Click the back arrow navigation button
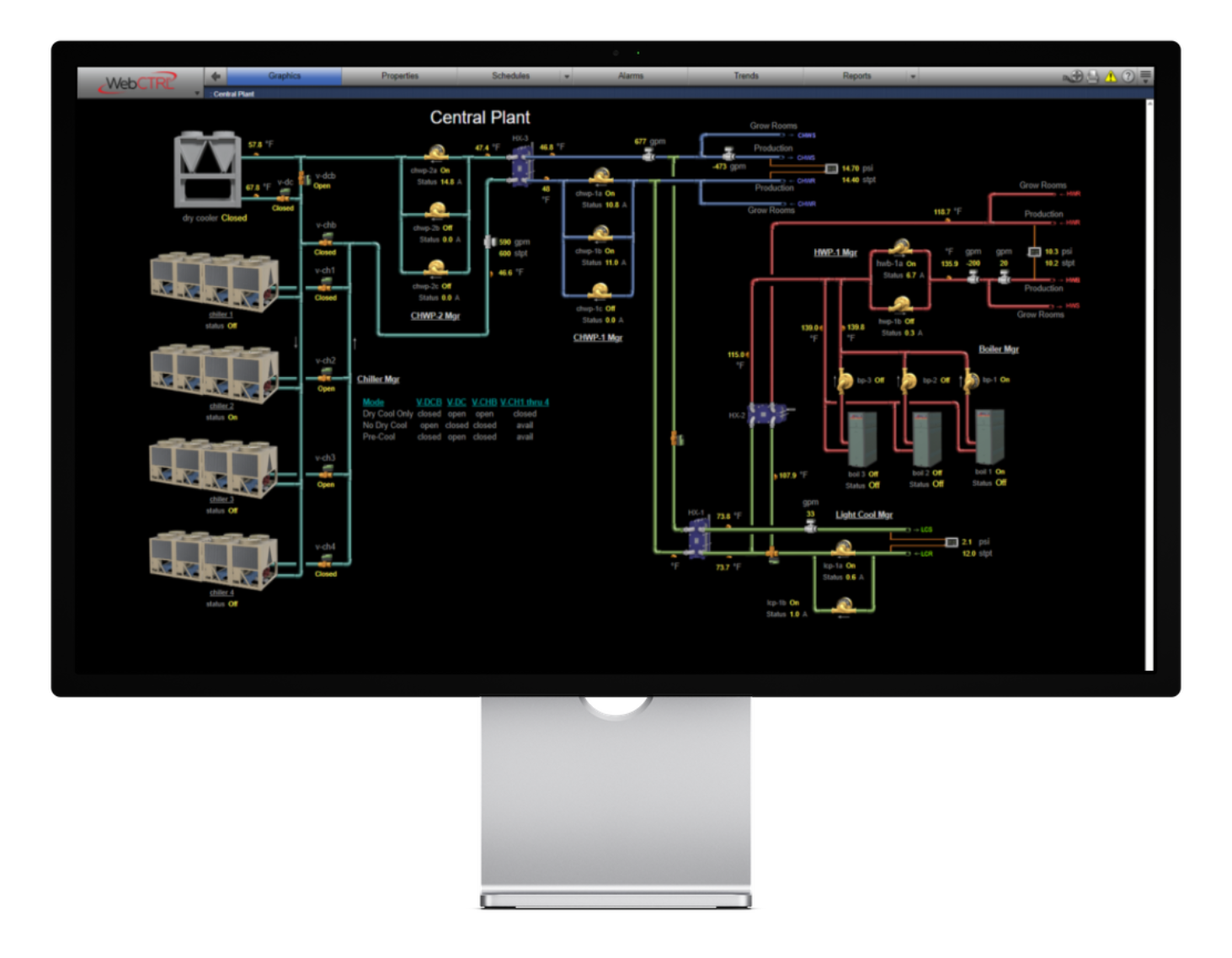This screenshot has width=1232, height=958. point(216,76)
